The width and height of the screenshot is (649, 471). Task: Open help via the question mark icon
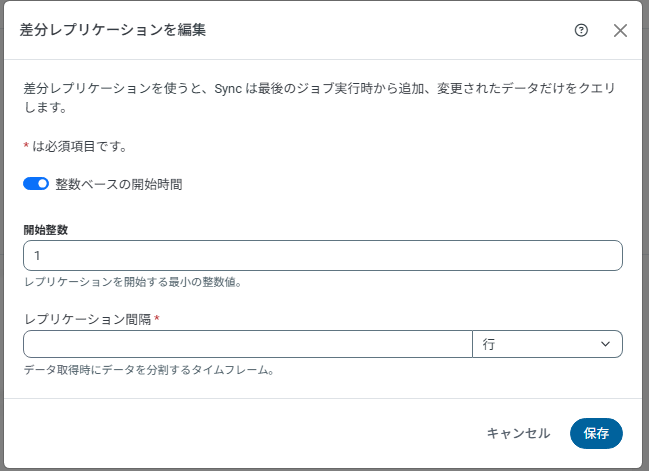[581, 30]
